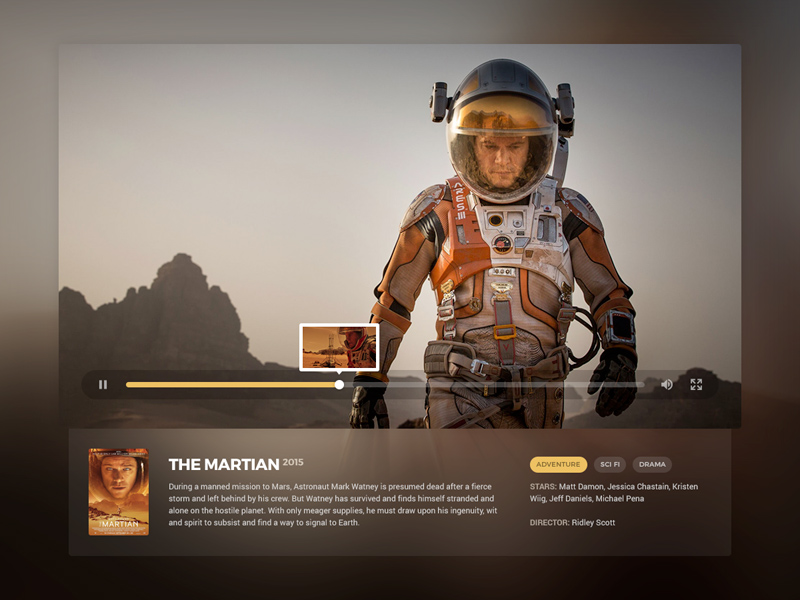This screenshot has width=800, height=600.
Task: Select the Drama genre tag
Action: (652, 464)
